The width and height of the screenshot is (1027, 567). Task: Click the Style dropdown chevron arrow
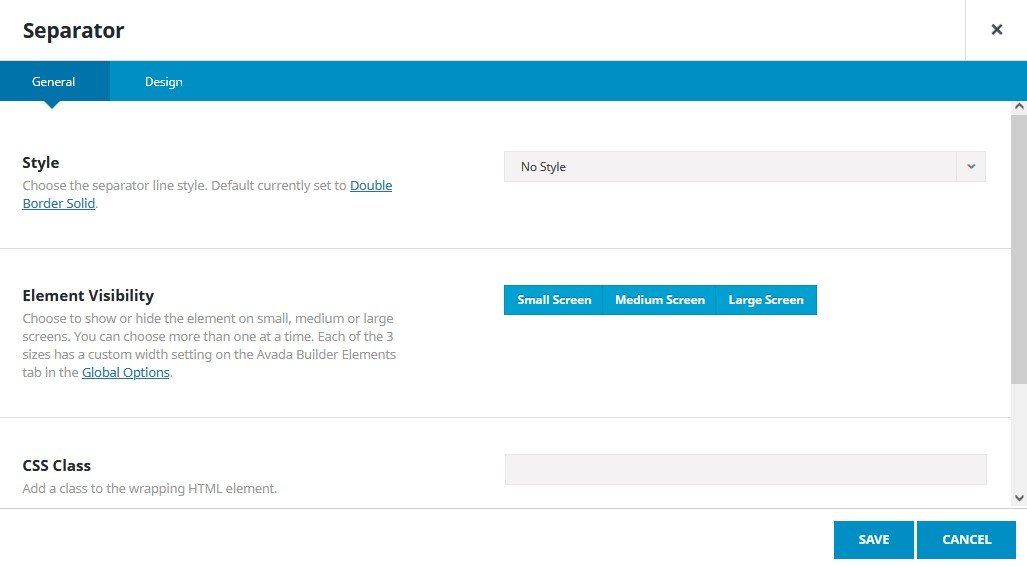971,167
